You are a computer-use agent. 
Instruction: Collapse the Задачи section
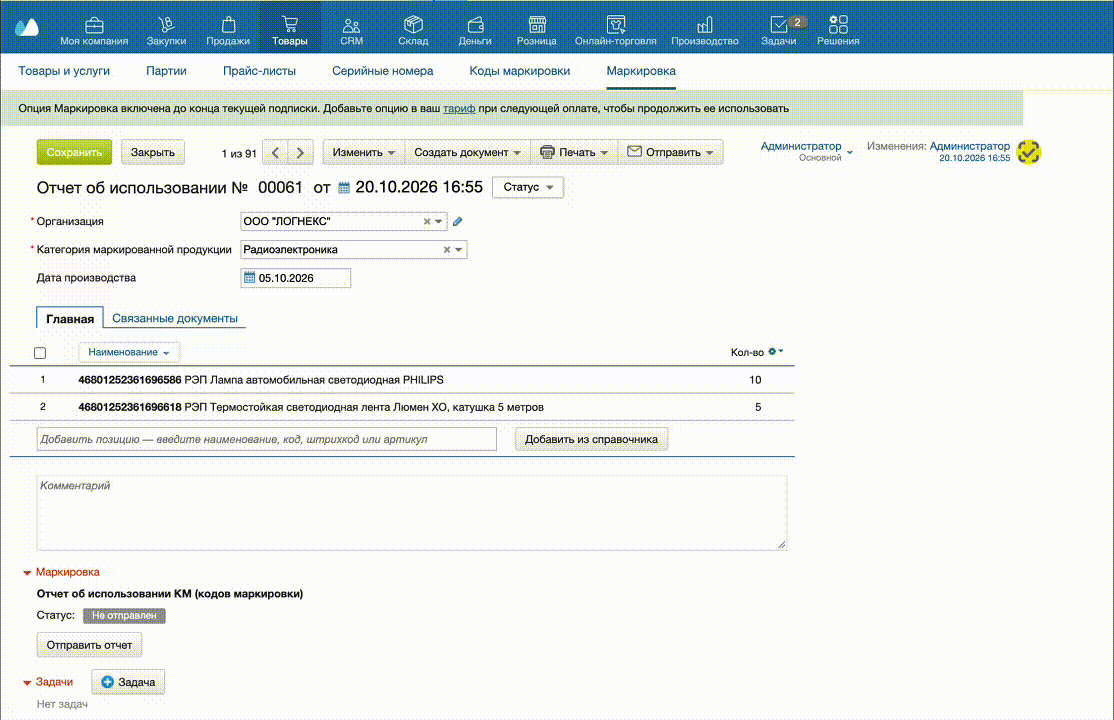[48, 682]
